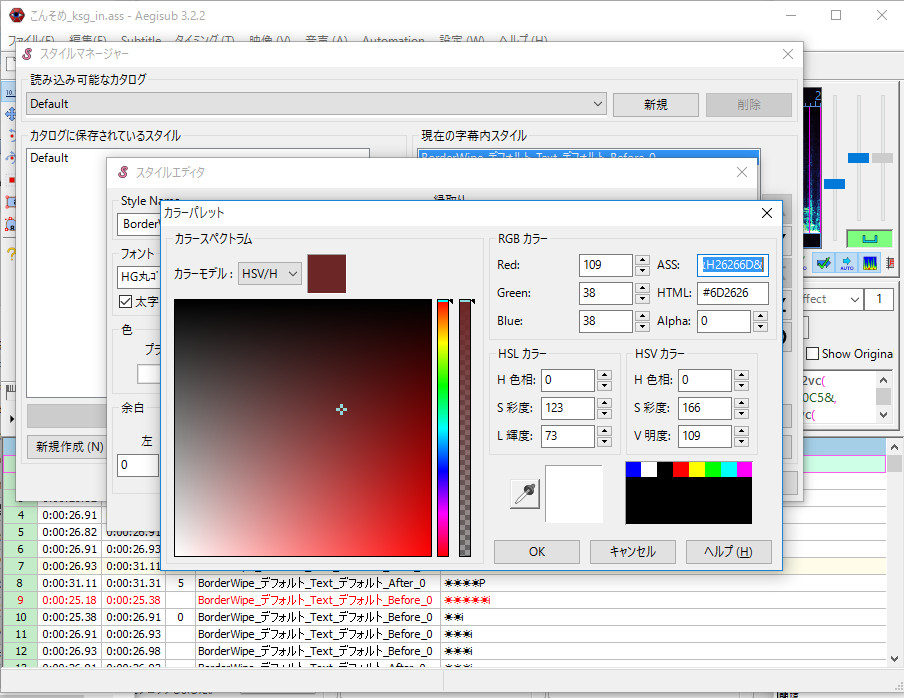The image size is (904, 698).
Task: Click the Red value field 109
Action: (x=605, y=265)
